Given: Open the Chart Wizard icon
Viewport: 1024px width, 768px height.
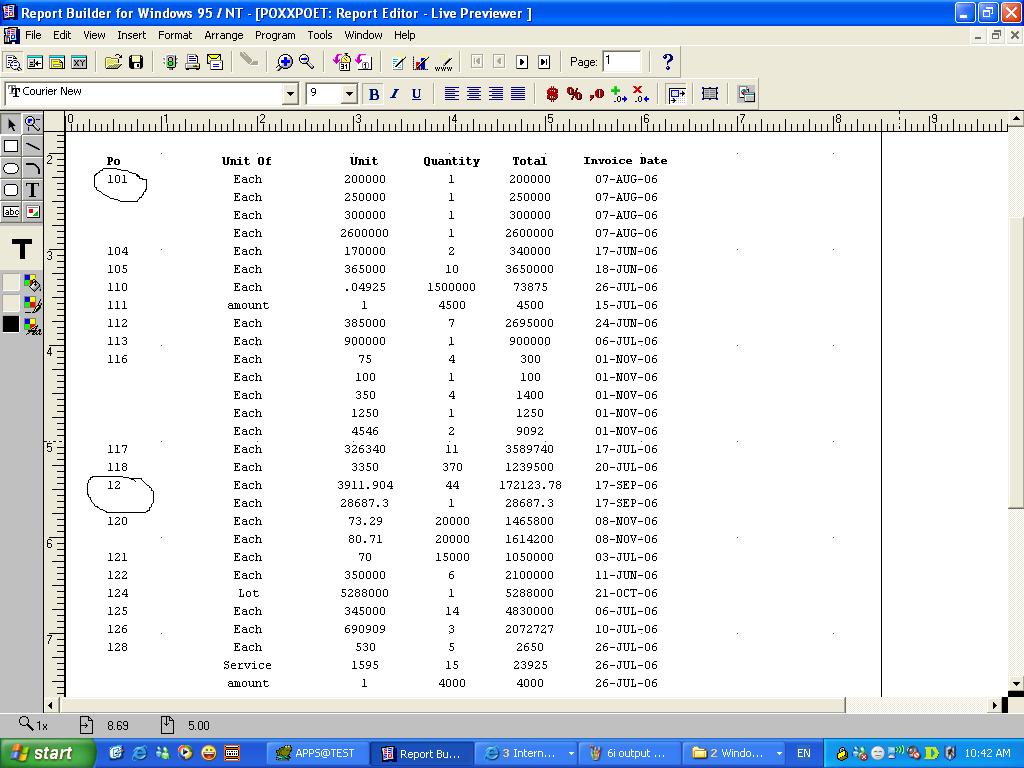Looking at the screenshot, I should coord(421,62).
